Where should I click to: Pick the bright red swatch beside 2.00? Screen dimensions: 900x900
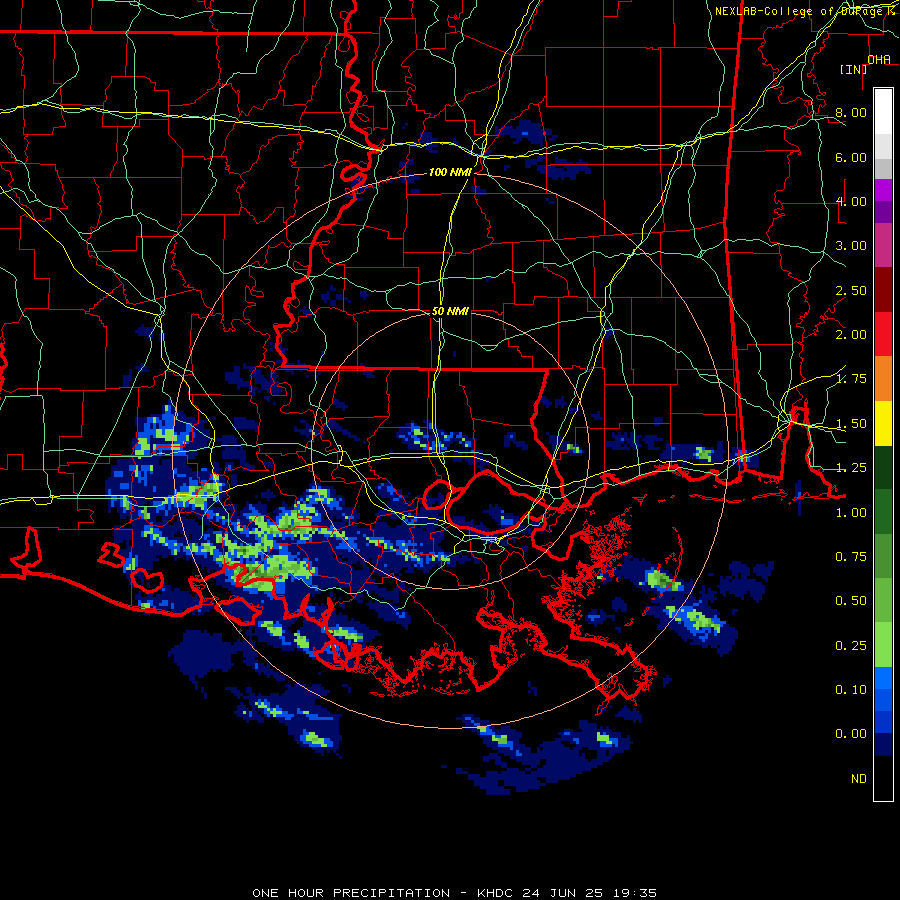(x=883, y=334)
